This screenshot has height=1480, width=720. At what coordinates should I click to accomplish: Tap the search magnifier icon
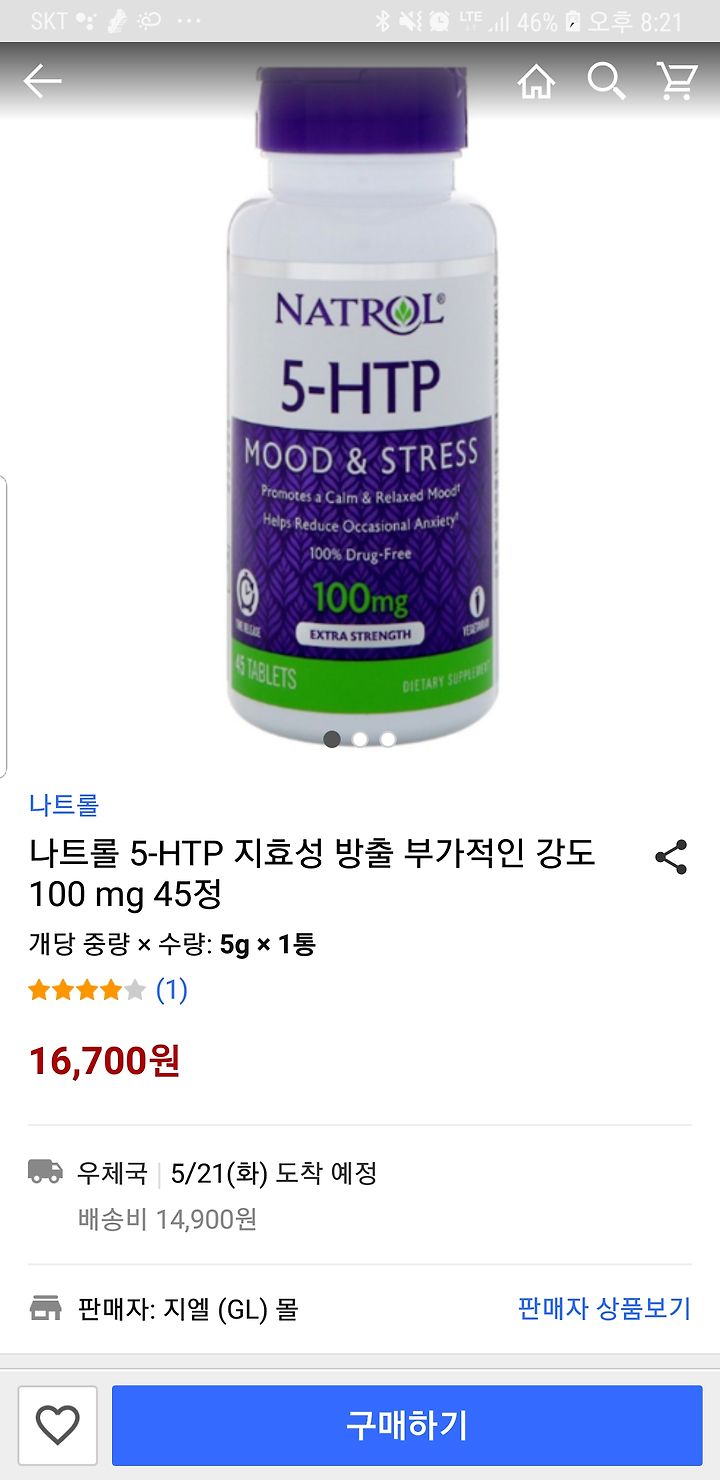coord(606,81)
